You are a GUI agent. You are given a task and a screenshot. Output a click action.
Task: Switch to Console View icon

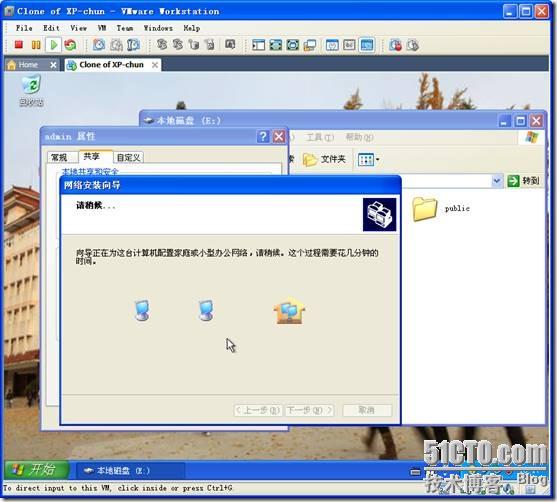click(x=367, y=45)
